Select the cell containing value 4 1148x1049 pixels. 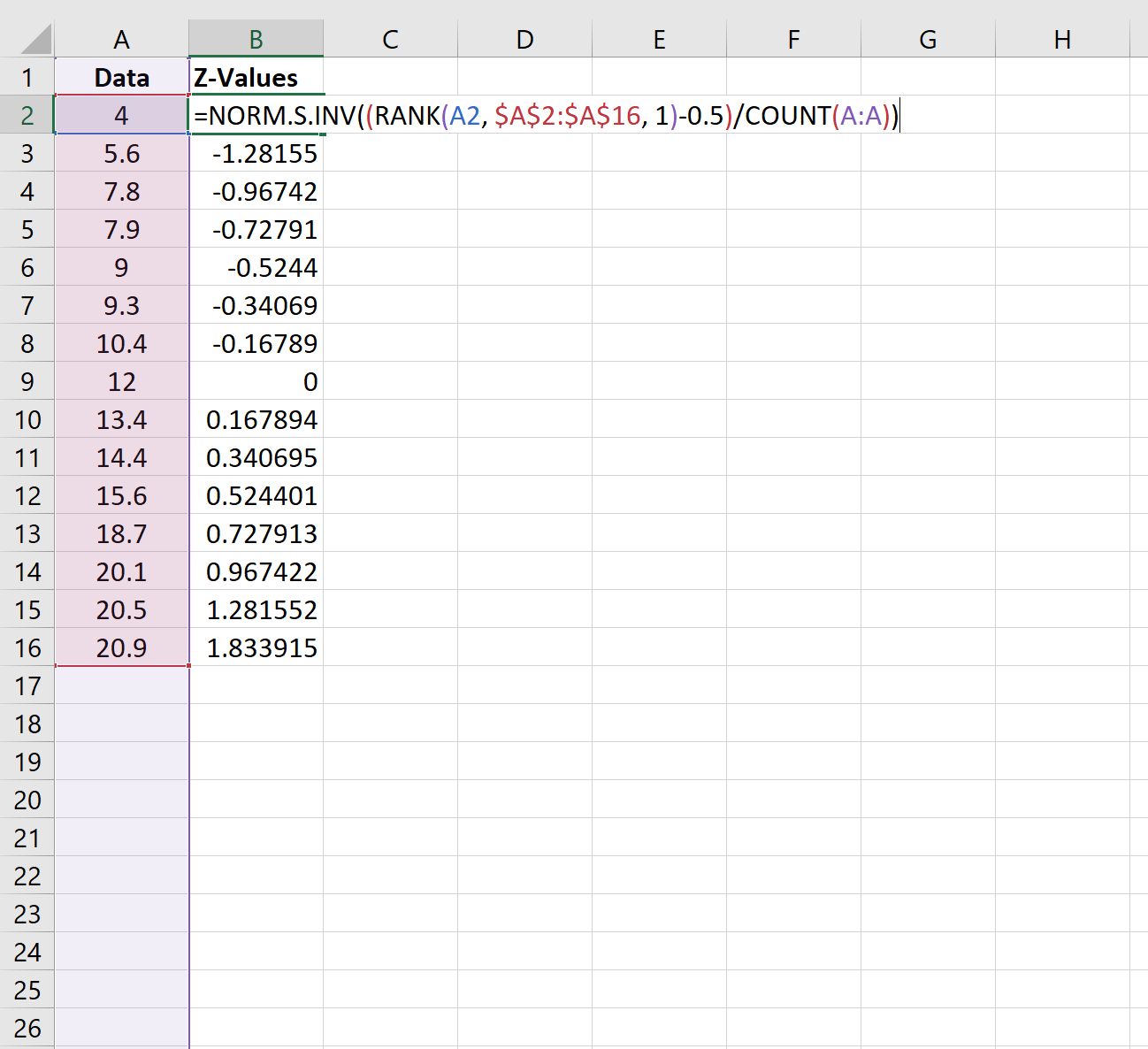[x=121, y=115]
